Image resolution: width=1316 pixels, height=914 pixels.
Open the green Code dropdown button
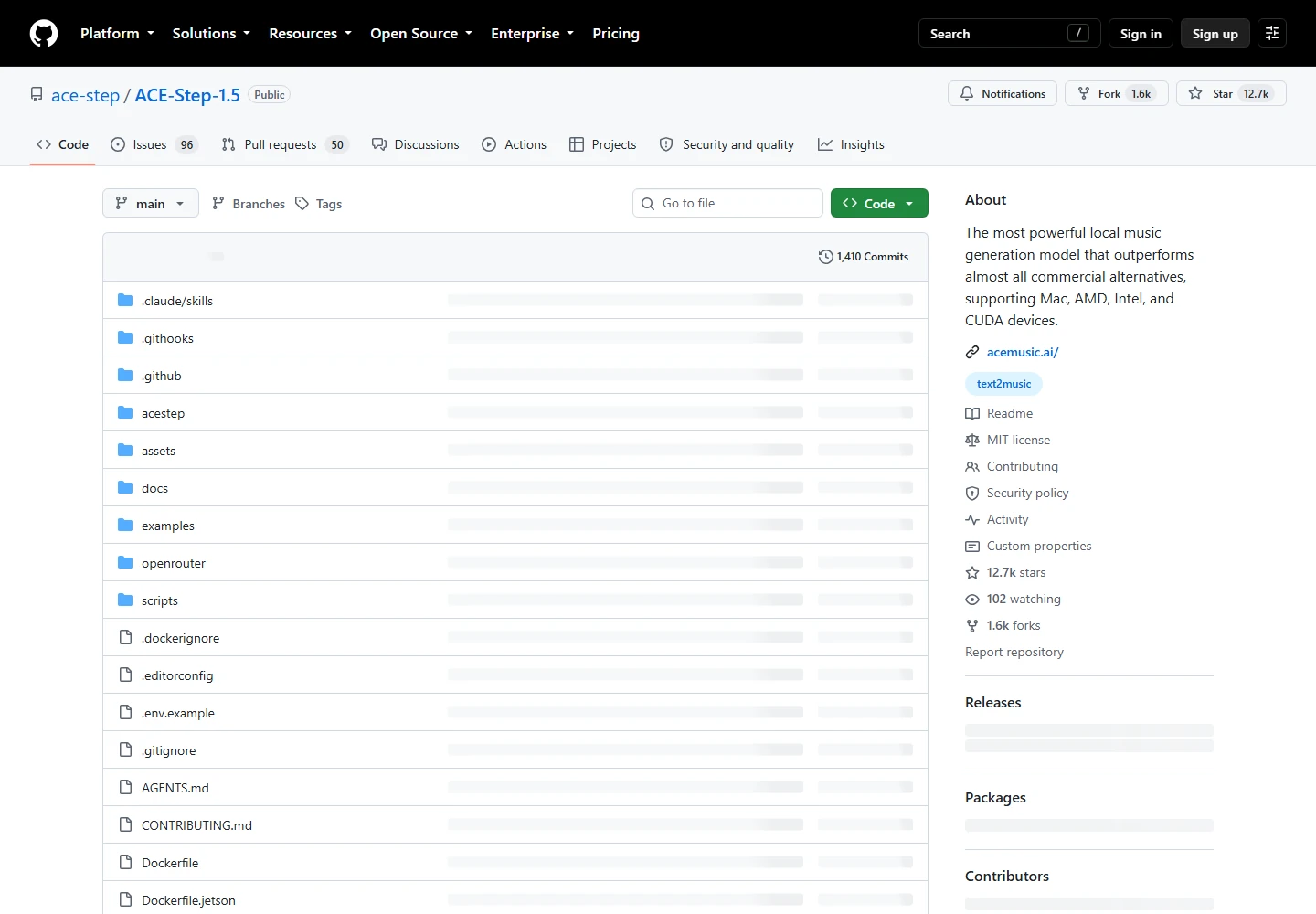click(879, 203)
